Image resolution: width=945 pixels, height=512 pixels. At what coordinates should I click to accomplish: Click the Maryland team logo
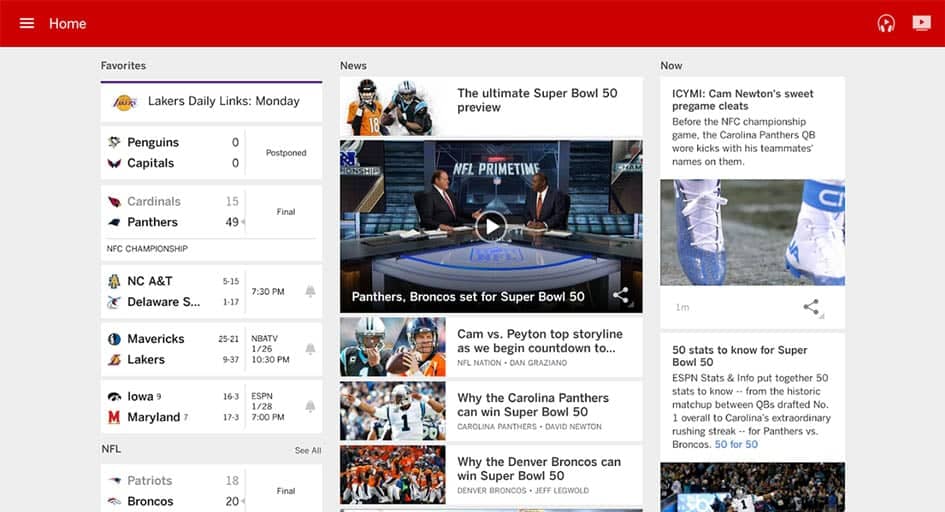114,417
